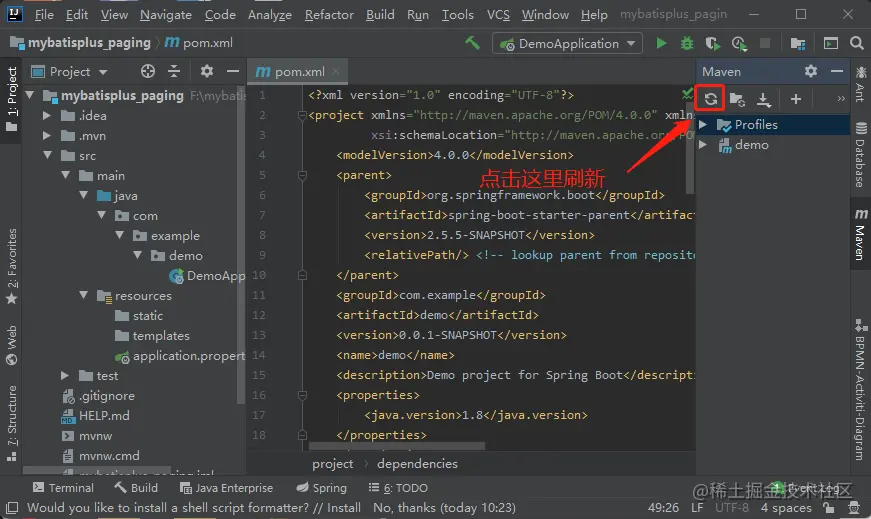The height and width of the screenshot is (519, 871).
Task: Toggle the Maven side tab
Action: pos(860,234)
